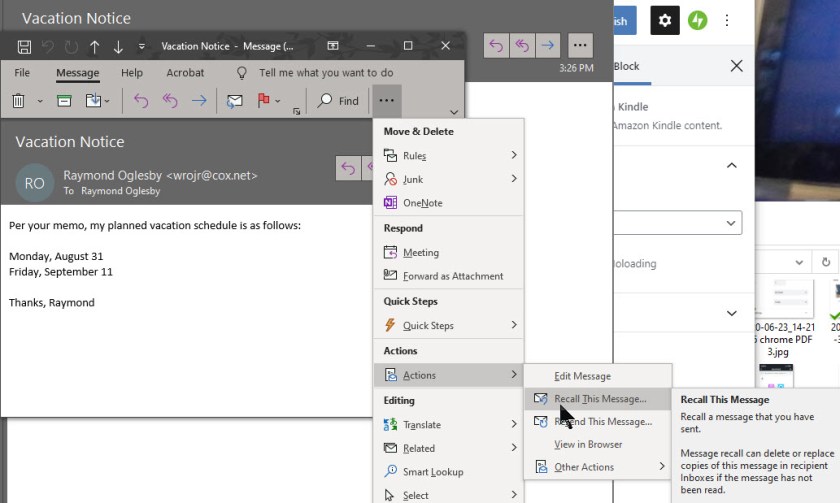This screenshot has height=503, width=840.
Task: Click the Delete trash can icon
Action: coord(18,101)
